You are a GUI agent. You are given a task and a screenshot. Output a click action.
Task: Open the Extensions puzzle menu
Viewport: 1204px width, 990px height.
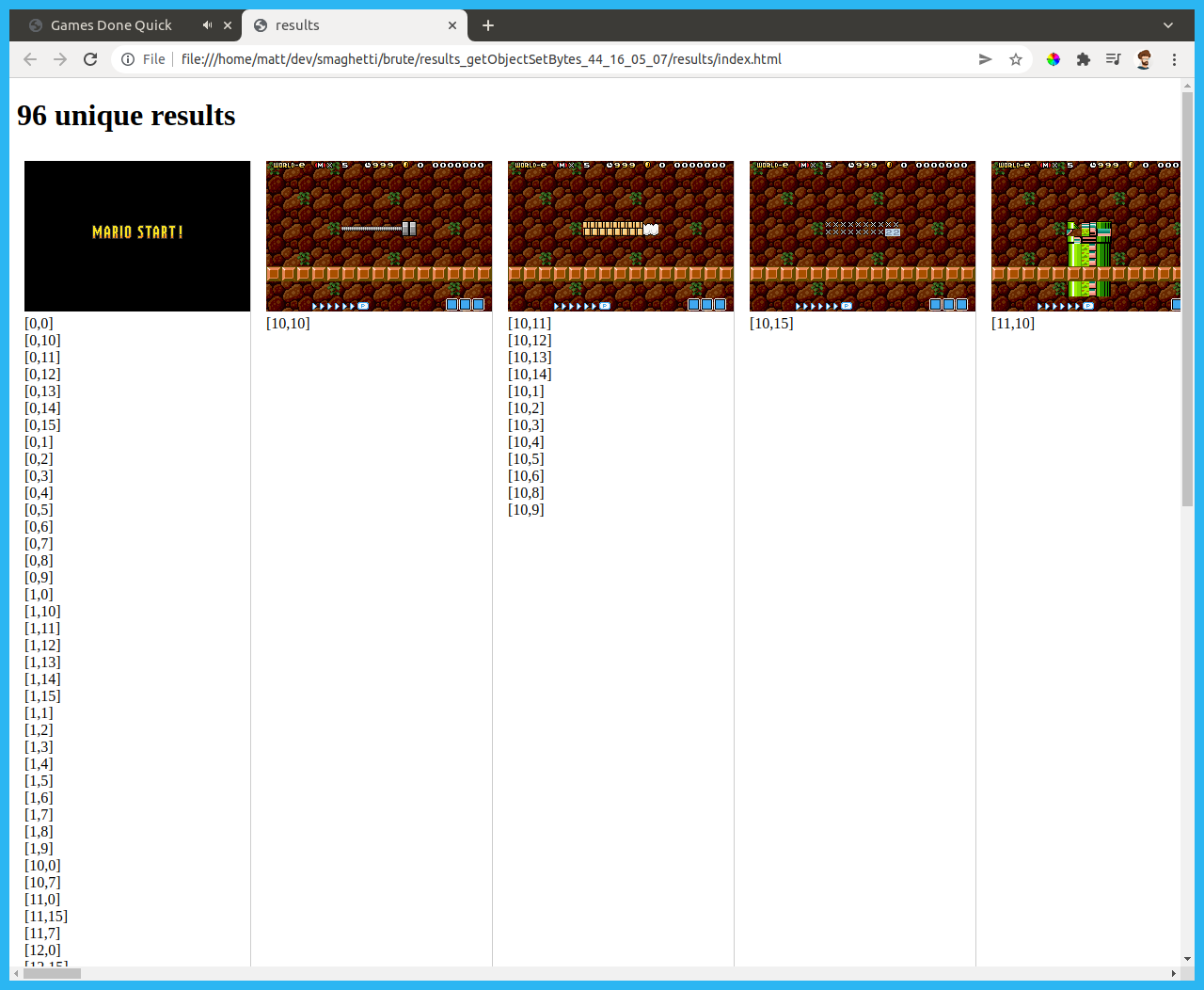pyautogui.click(x=1084, y=59)
